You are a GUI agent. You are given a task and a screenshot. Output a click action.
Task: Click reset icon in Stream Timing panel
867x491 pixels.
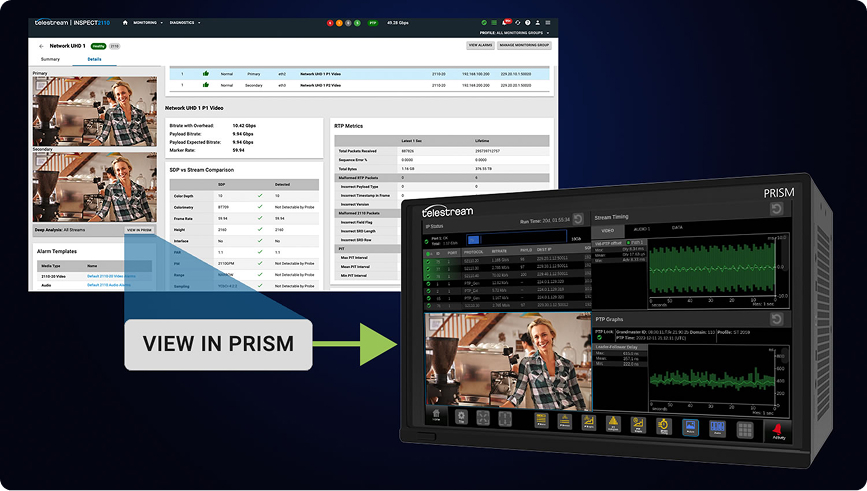coord(776,209)
